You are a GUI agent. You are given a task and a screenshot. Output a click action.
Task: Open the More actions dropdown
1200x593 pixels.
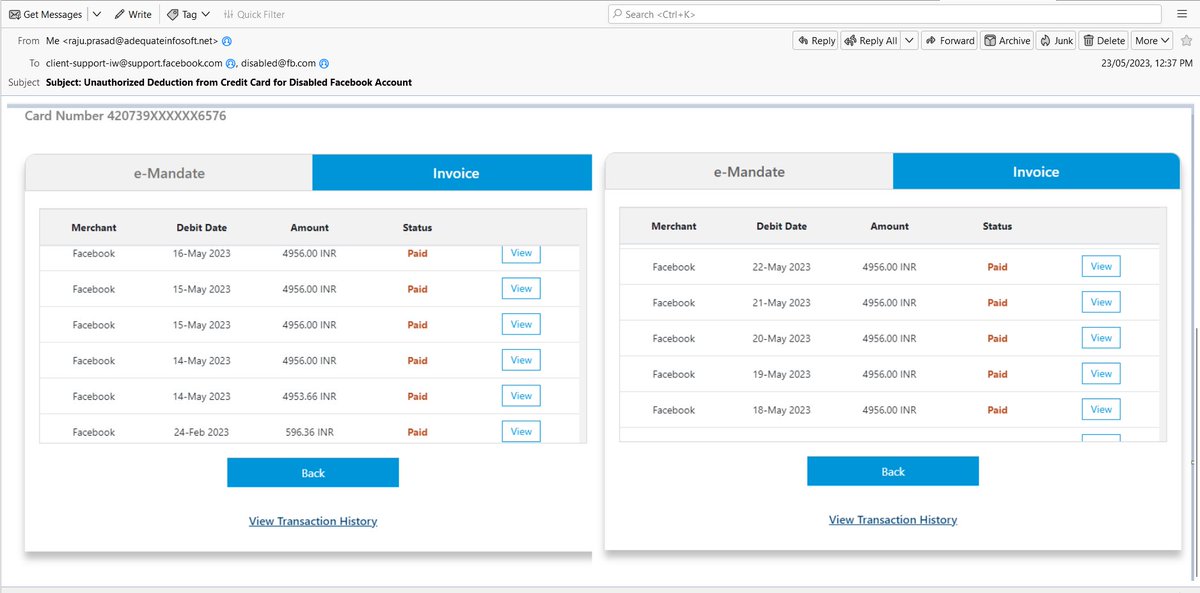click(1152, 41)
